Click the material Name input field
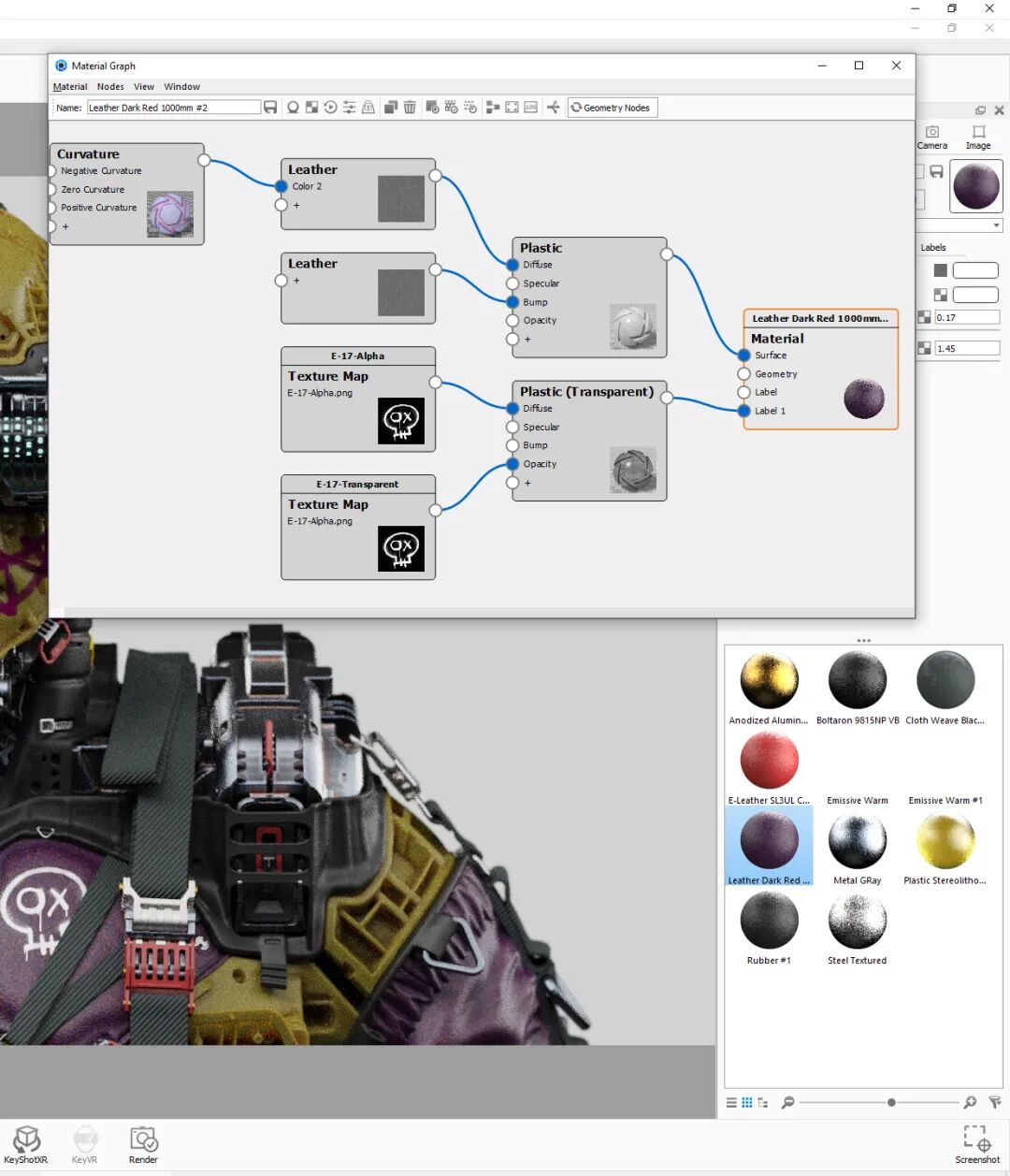Viewport: 1010px width, 1176px height. pyautogui.click(x=174, y=108)
